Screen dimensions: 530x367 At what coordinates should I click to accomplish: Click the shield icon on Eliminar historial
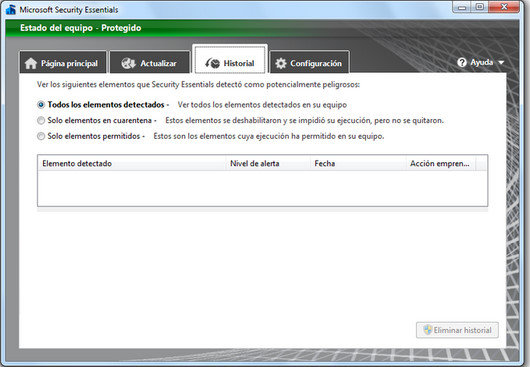[428, 330]
